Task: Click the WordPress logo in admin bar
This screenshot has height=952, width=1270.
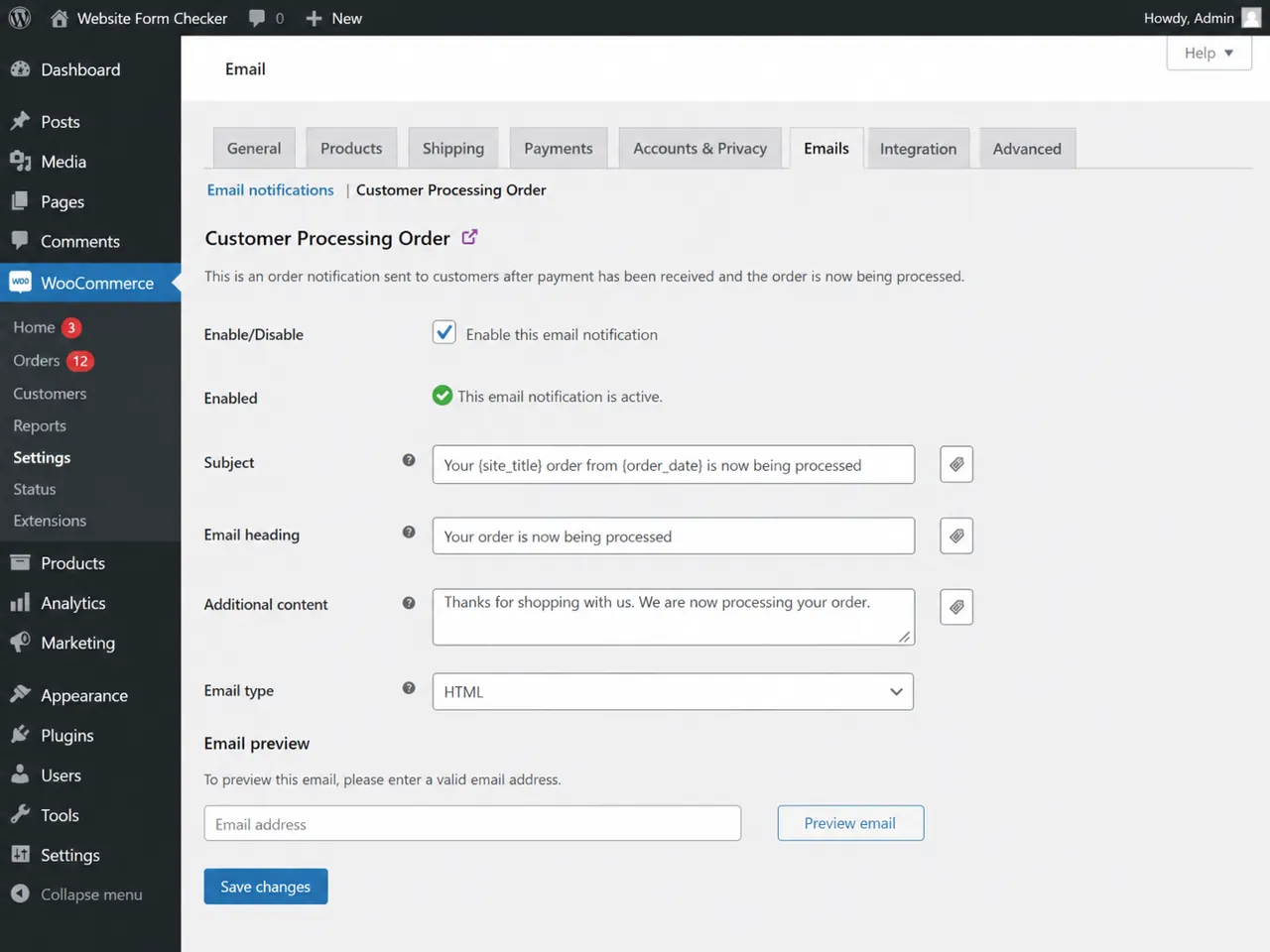Action: pos(20,18)
